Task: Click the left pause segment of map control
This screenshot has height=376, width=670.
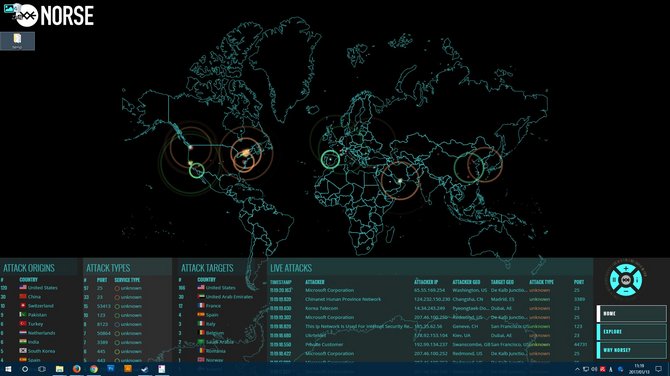Action: point(614,280)
